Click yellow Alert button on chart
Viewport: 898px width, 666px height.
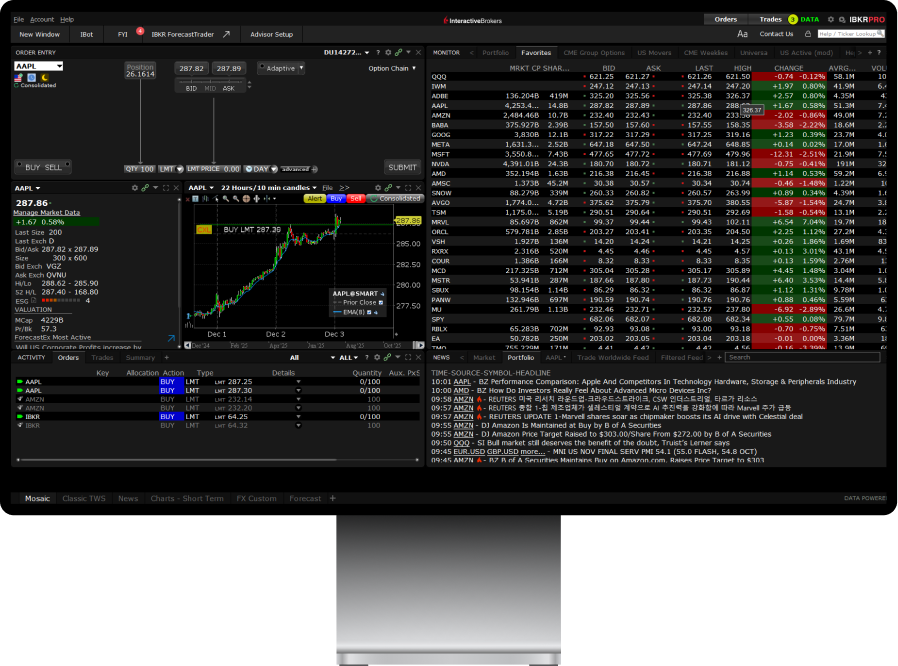(x=314, y=198)
